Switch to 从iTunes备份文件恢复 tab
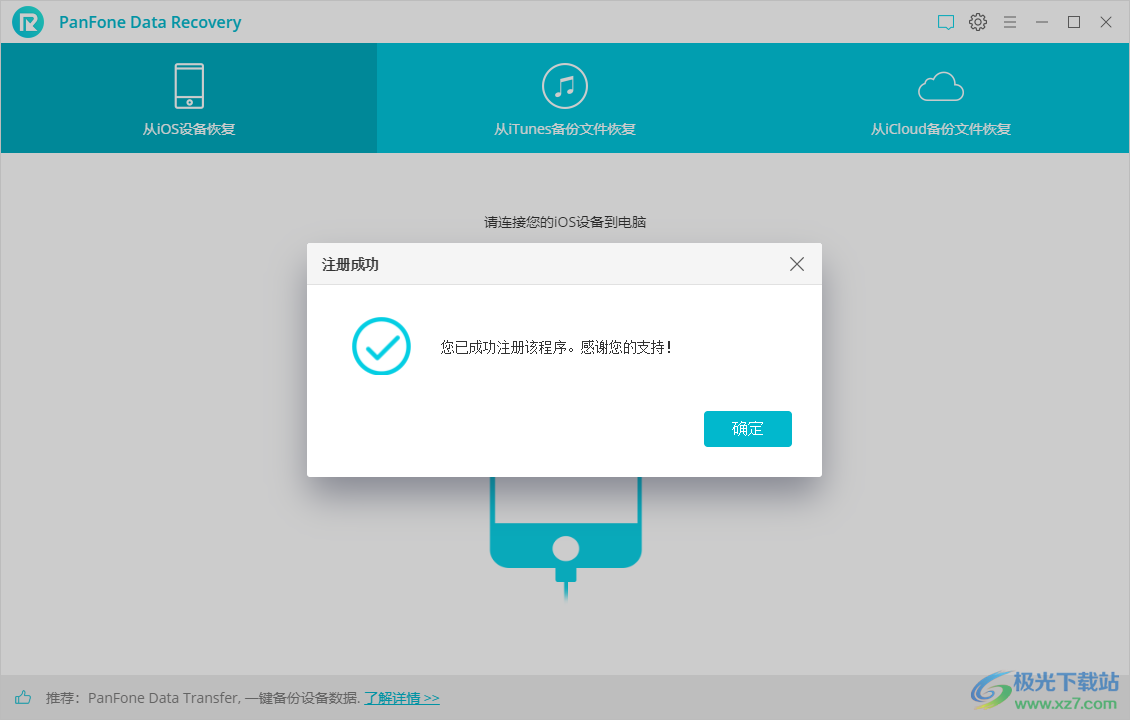 tap(564, 98)
